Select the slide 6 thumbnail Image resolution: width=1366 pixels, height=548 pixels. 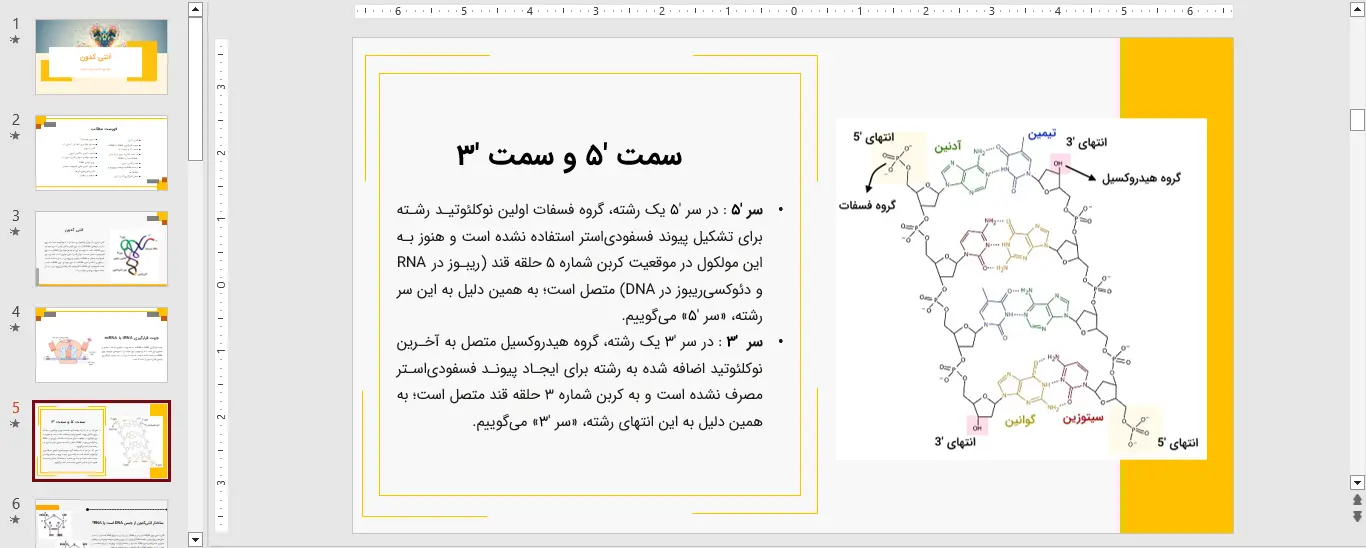(101, 524)
